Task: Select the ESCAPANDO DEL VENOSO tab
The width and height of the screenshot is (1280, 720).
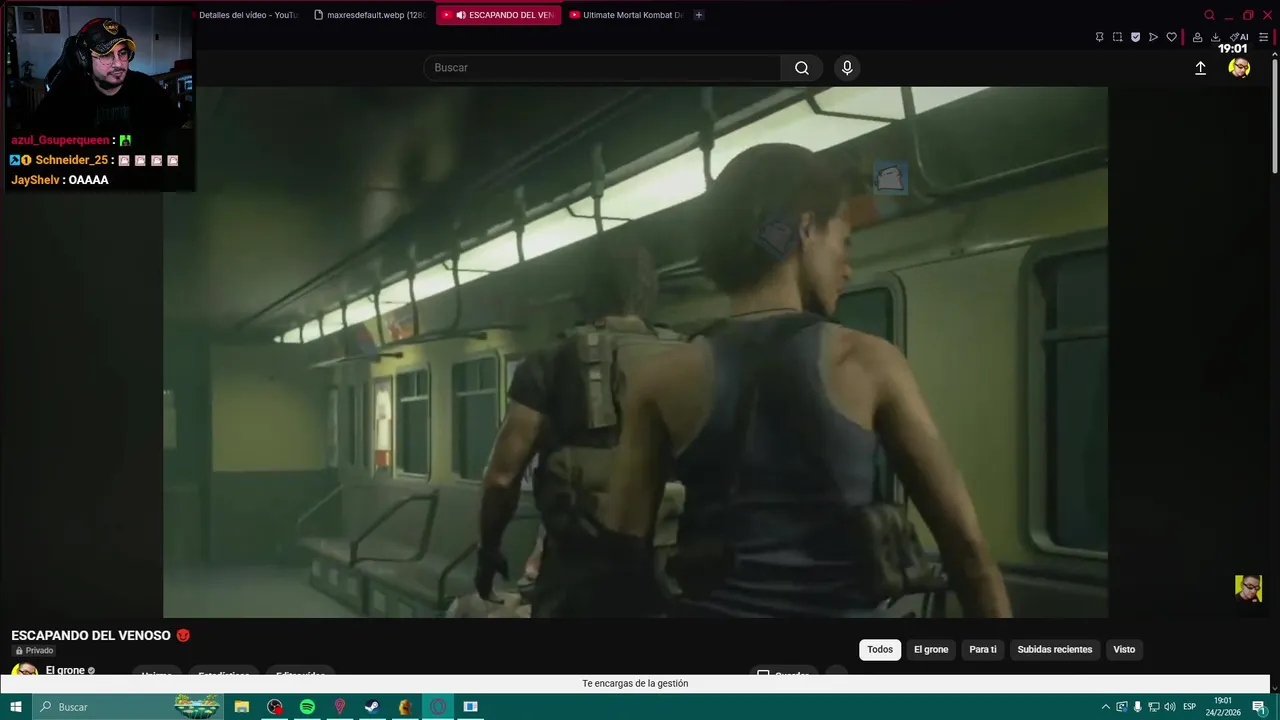Action: (x=498, y=15)
